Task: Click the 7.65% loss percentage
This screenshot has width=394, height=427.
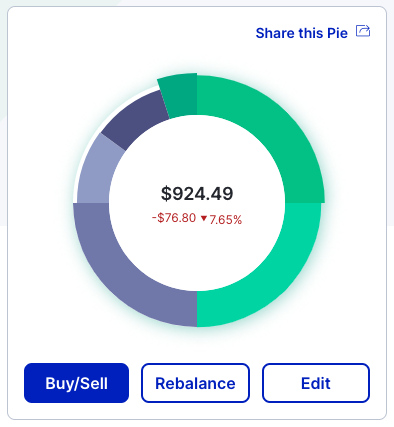Action: click(226, 220)
